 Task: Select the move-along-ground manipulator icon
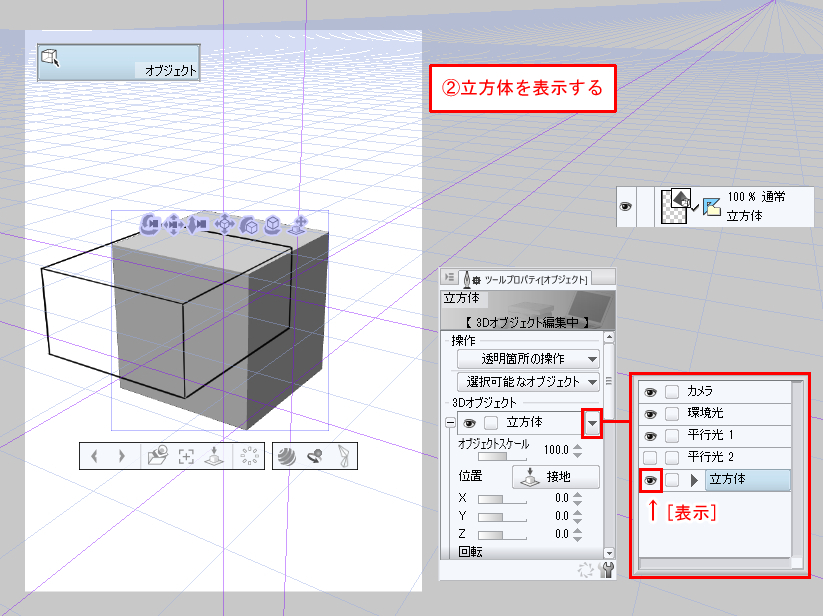tap(298, 225)
